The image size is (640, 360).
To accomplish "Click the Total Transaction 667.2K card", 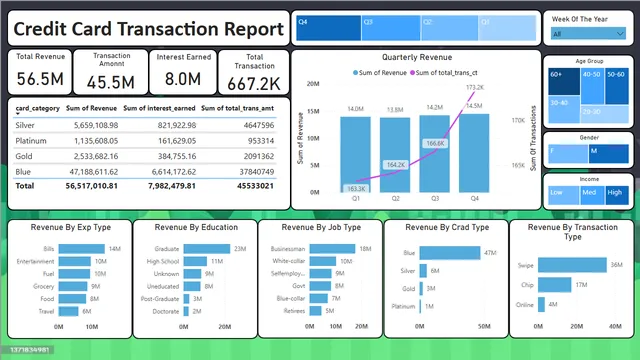I will click(x=254, y=72).
